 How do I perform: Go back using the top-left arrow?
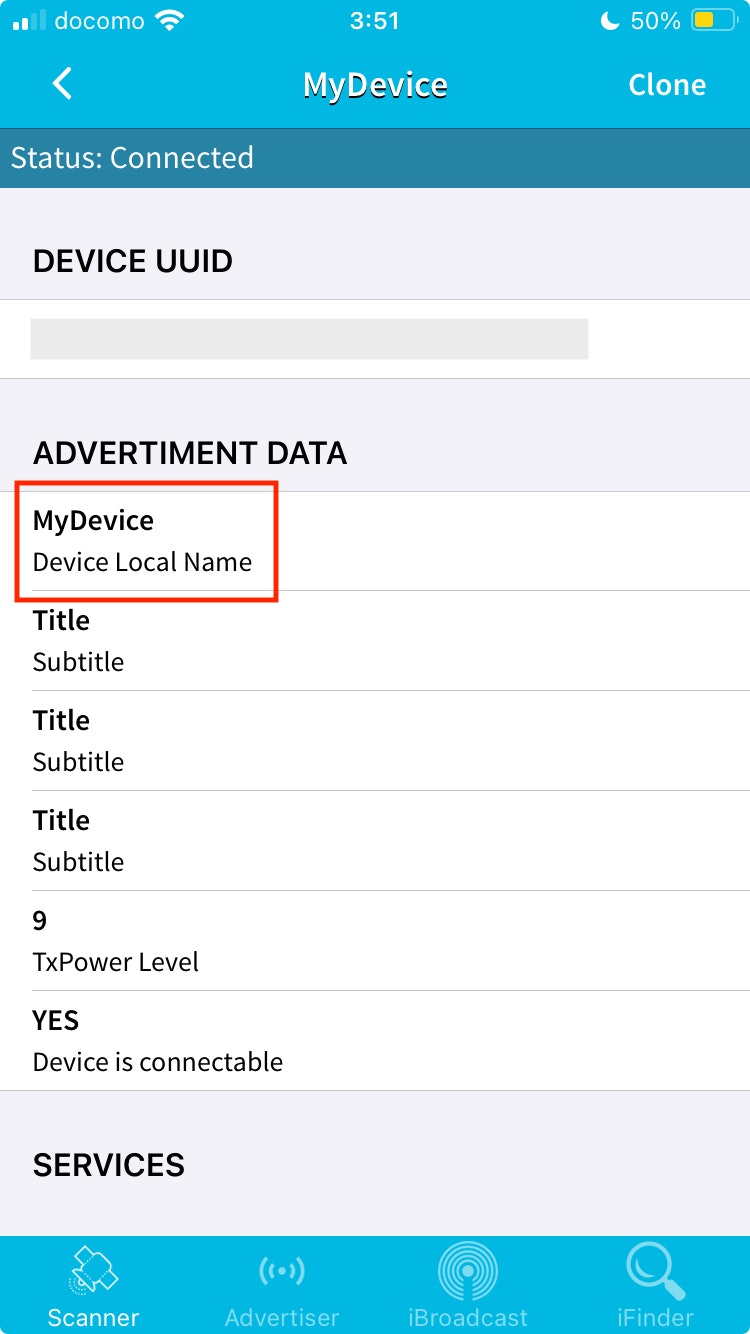[x=62, y=84]
